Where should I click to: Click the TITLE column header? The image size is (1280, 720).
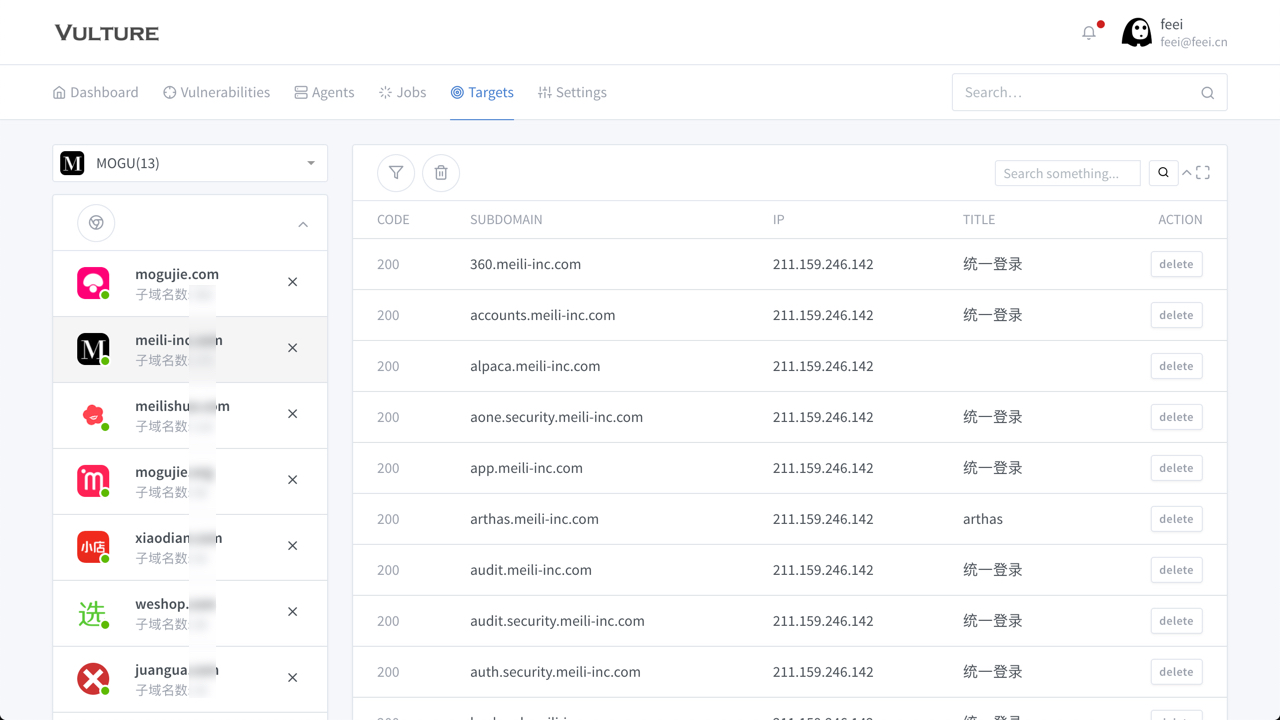coord(979,219)
